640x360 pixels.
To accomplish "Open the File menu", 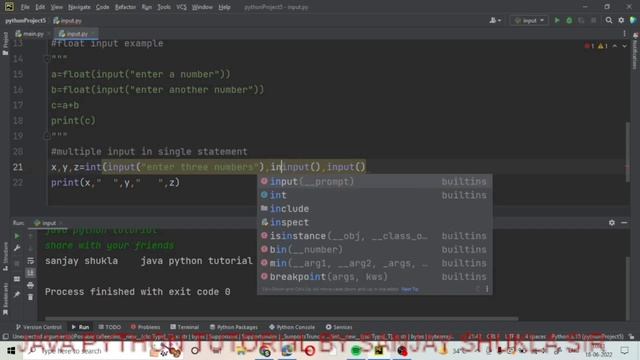I will (x=25, y=7).
